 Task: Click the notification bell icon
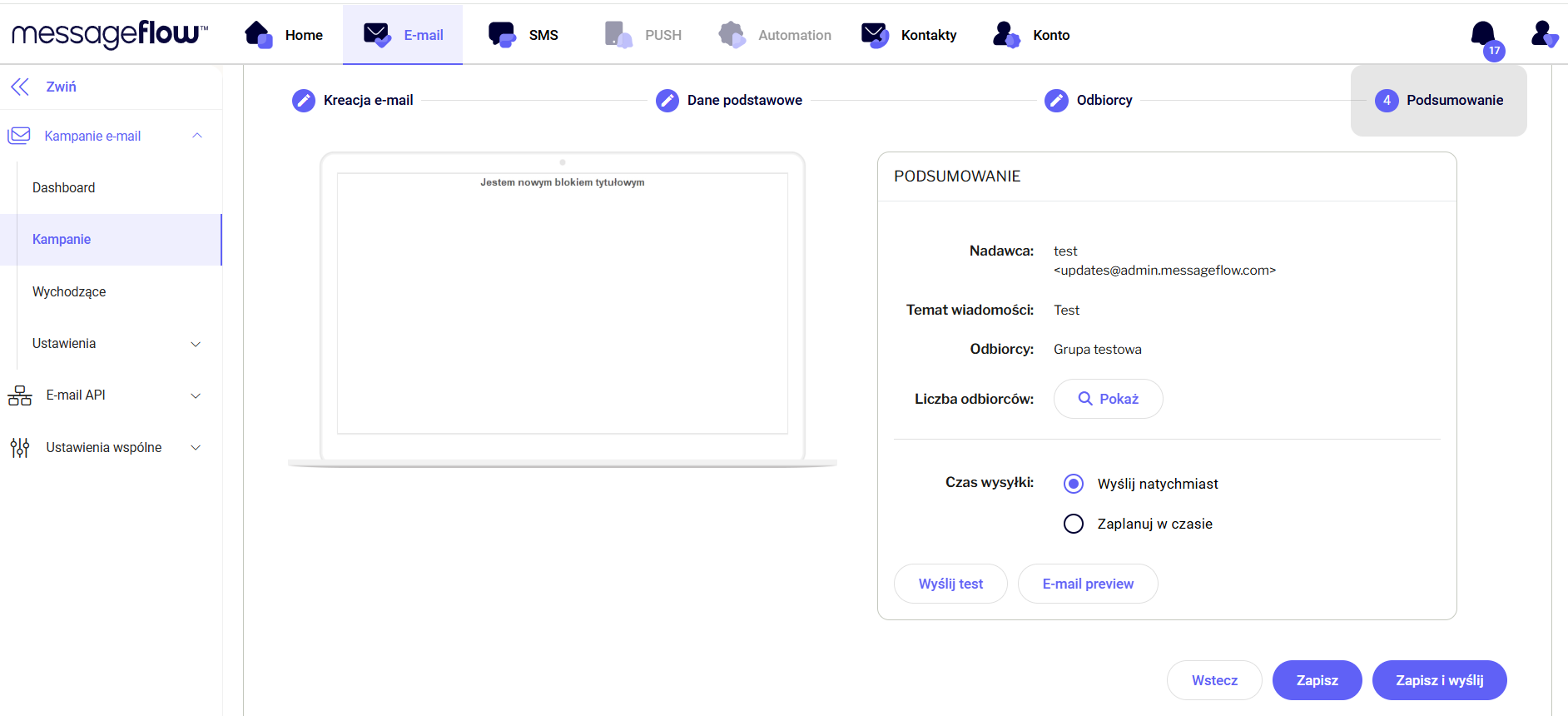(1483, 35)
